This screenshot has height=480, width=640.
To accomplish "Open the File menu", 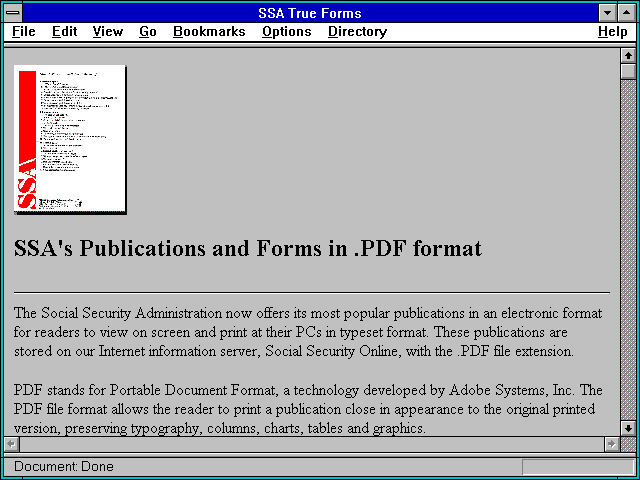I will pyautogui.click(x=24, y=32).
